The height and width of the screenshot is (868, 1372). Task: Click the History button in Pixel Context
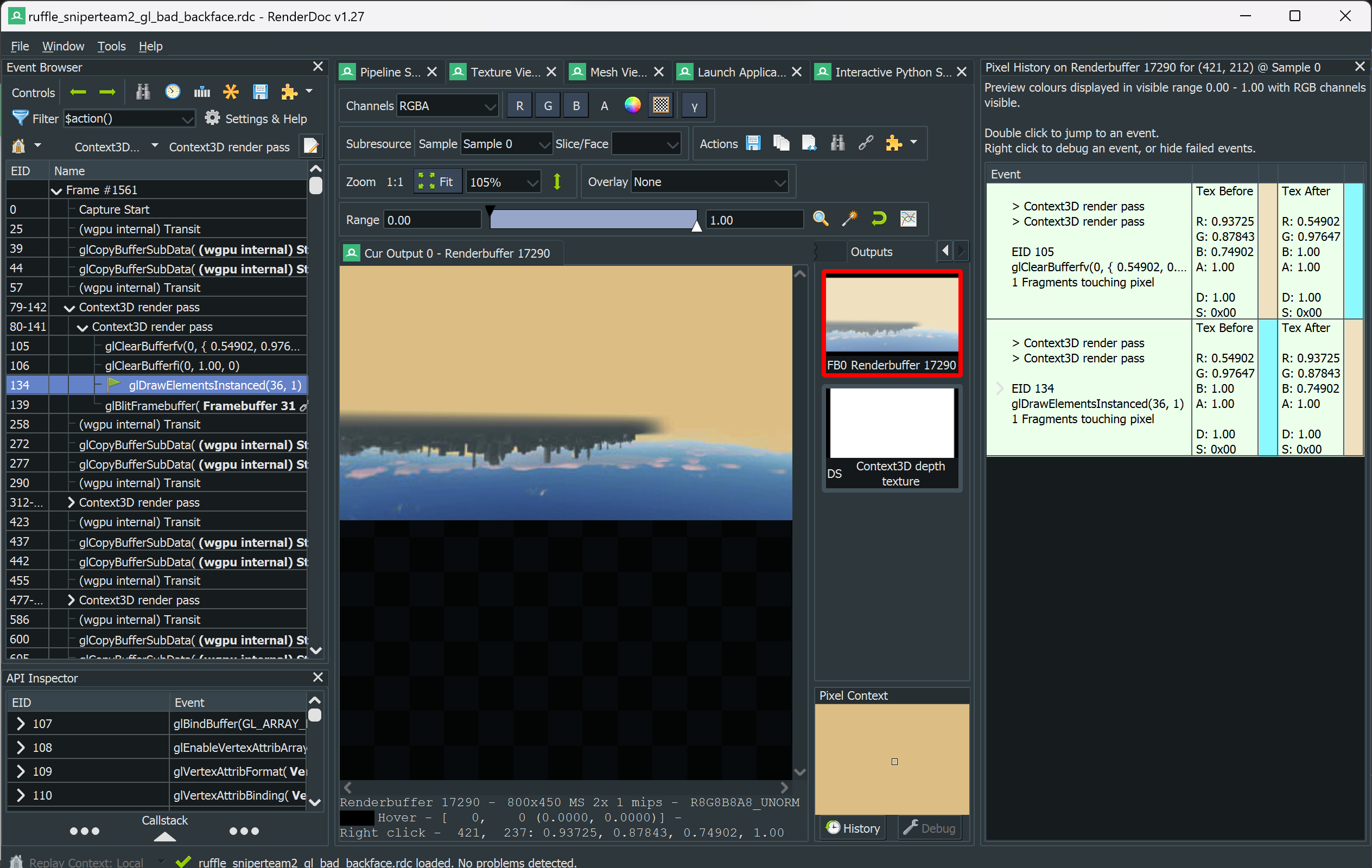point(853,827)
